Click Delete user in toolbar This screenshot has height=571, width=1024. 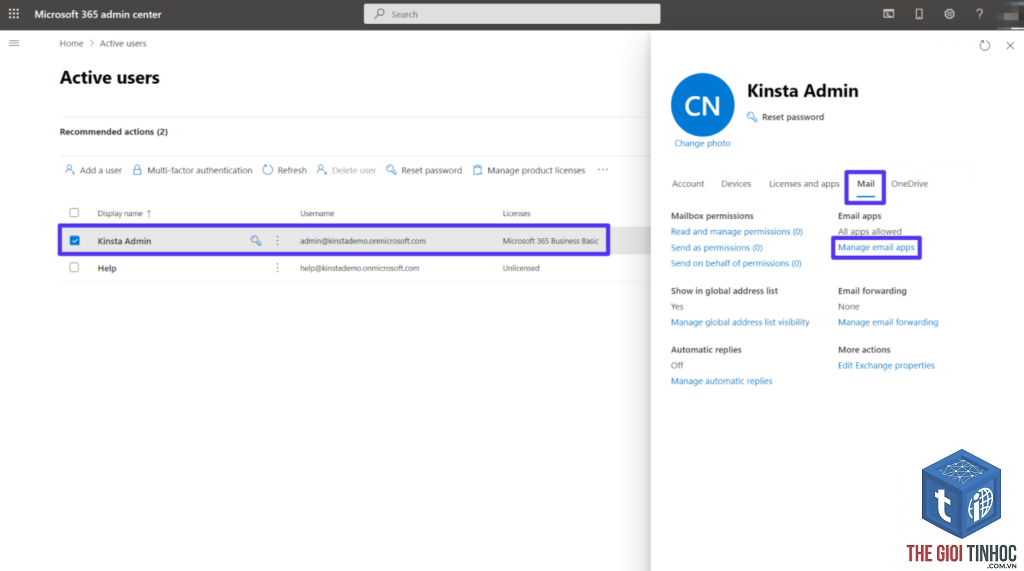click(x=346, y=170)
